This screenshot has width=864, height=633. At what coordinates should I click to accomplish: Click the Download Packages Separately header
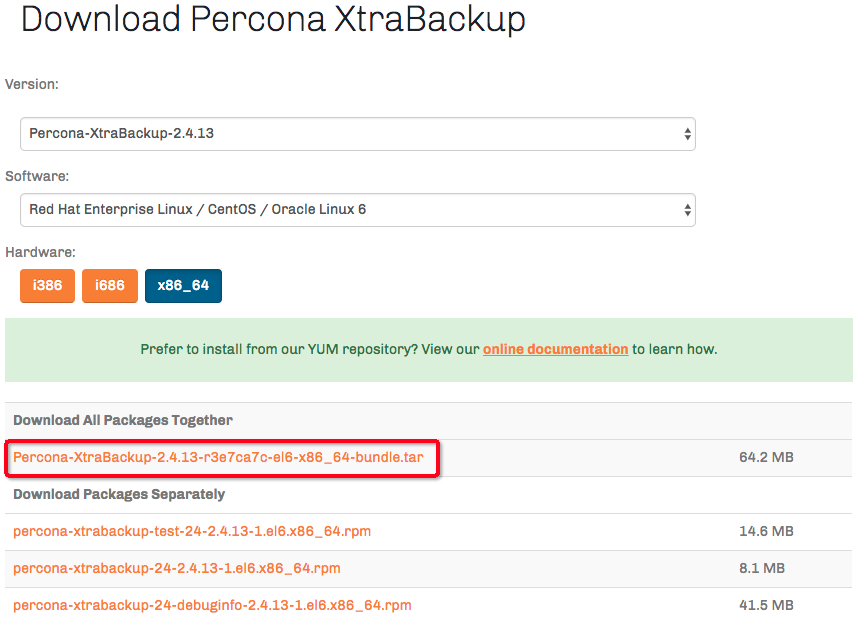(x=119, y=495)
